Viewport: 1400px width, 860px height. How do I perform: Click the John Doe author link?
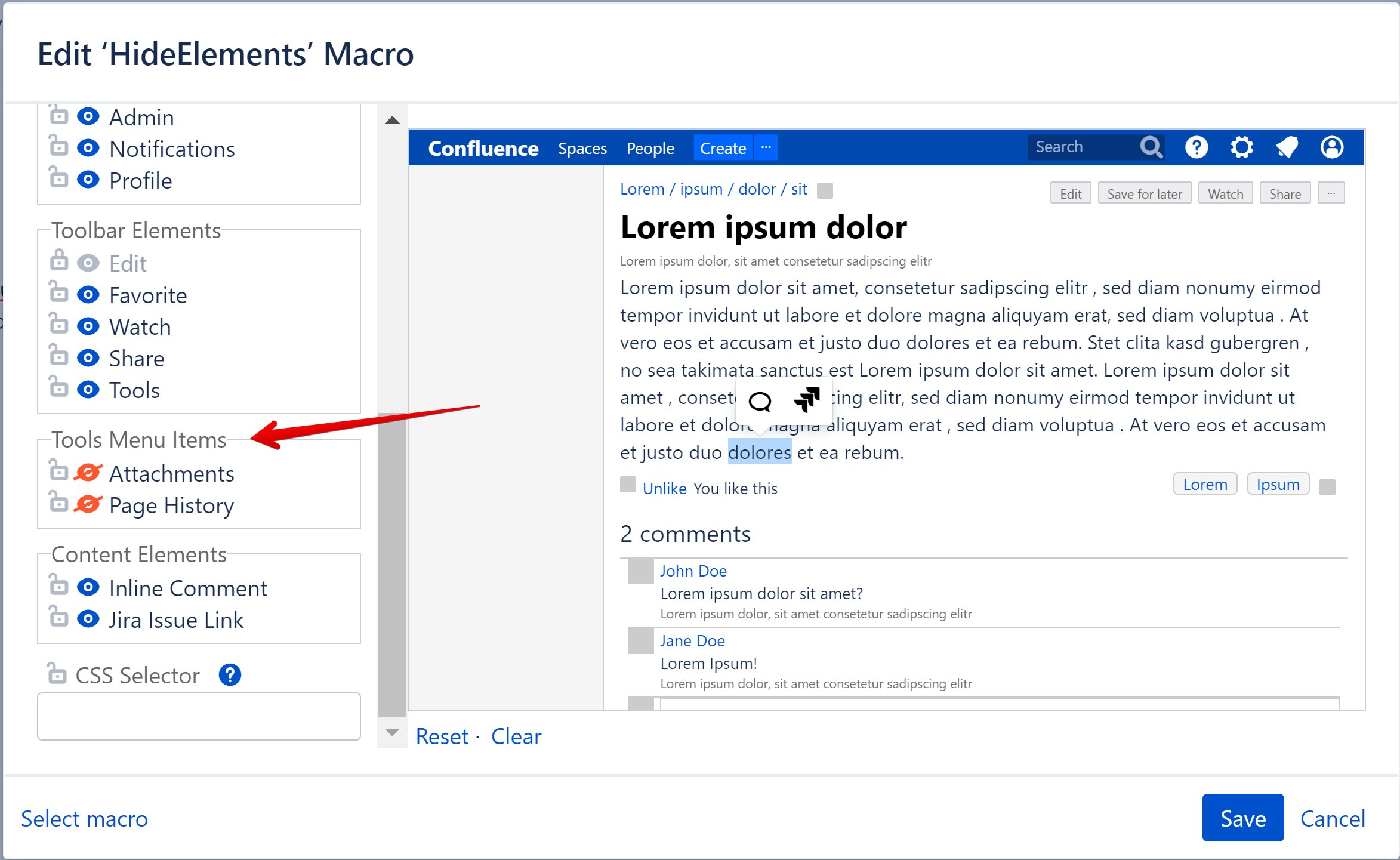coord(693,571)
